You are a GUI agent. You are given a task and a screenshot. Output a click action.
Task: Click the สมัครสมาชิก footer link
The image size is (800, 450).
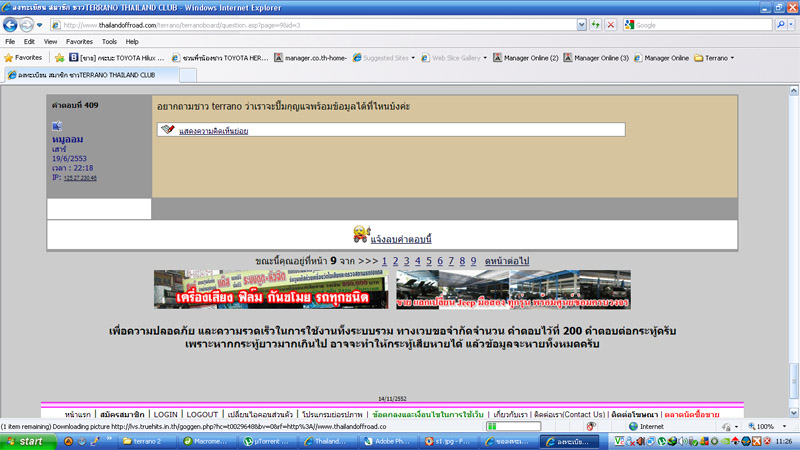point(122,414)
